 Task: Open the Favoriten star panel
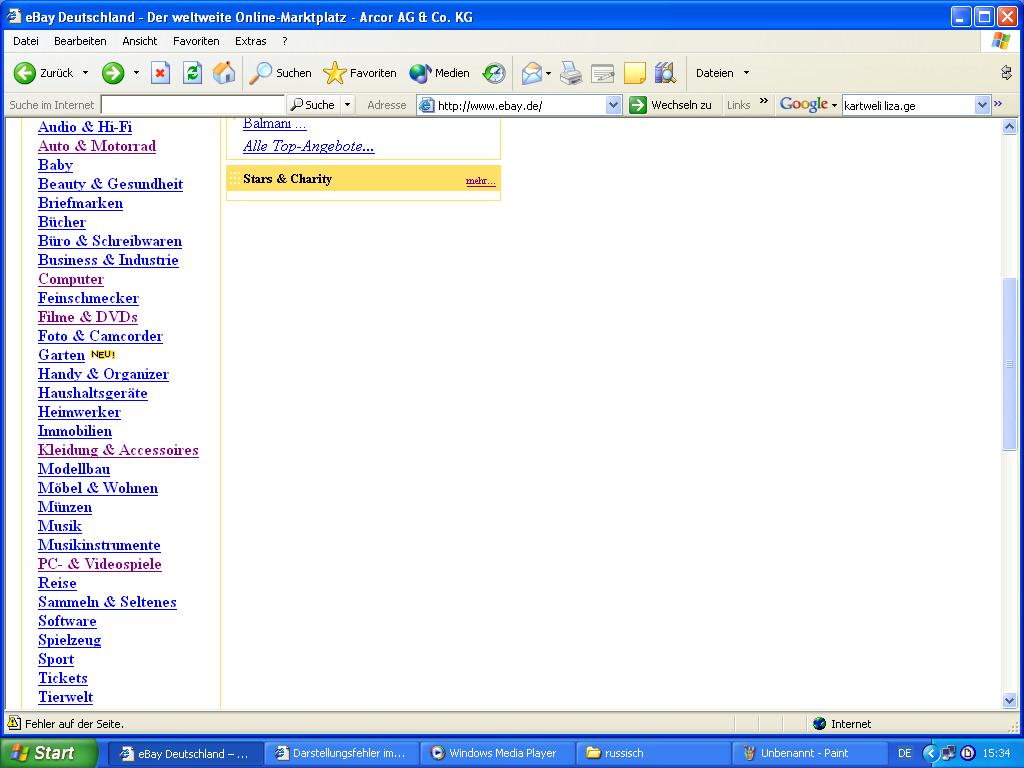point(360,72)
